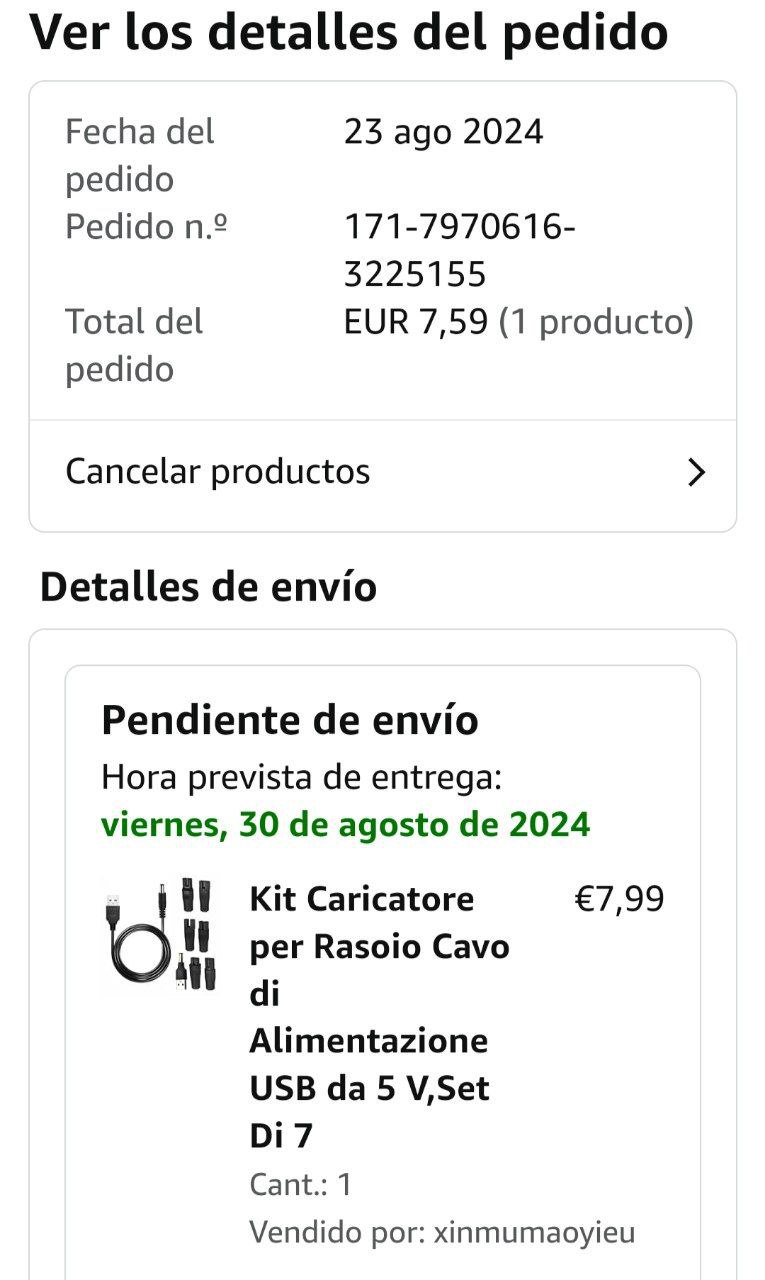Click the green delivery date viernes 30 de agosto
Viewport: 765px width, 1280px height.
click(x=345, y=825)
